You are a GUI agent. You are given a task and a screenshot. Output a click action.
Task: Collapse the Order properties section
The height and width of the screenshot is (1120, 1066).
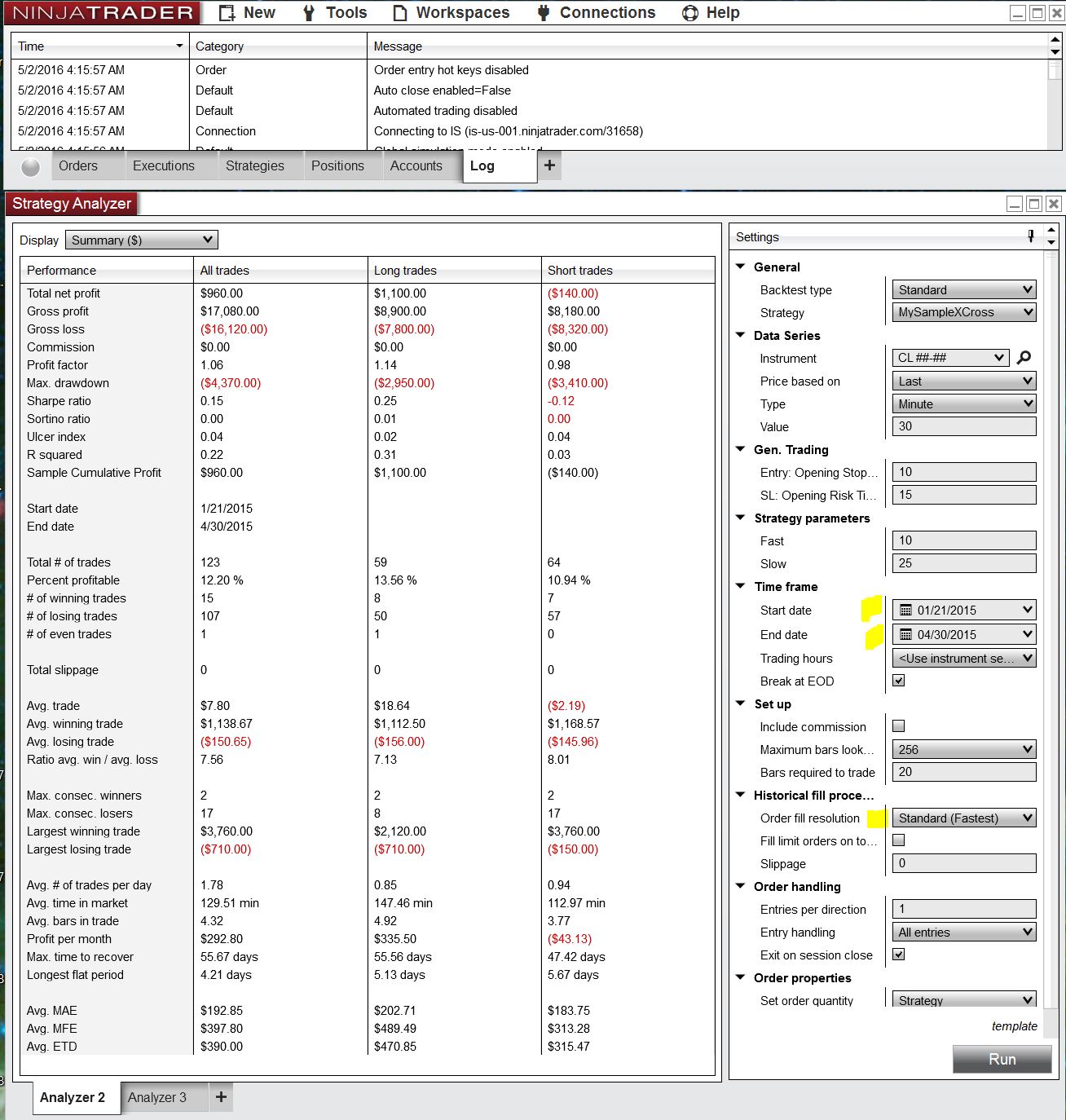click(741, 977)
